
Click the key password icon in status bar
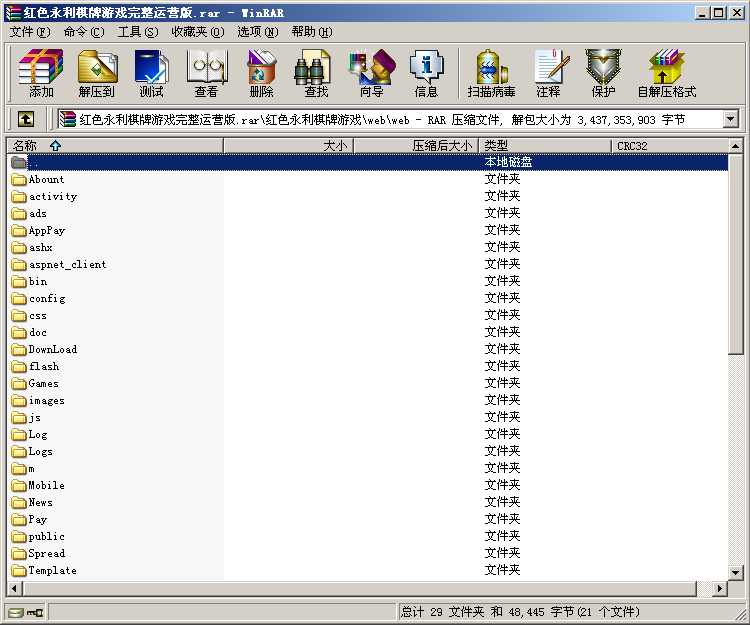[34, 613]
